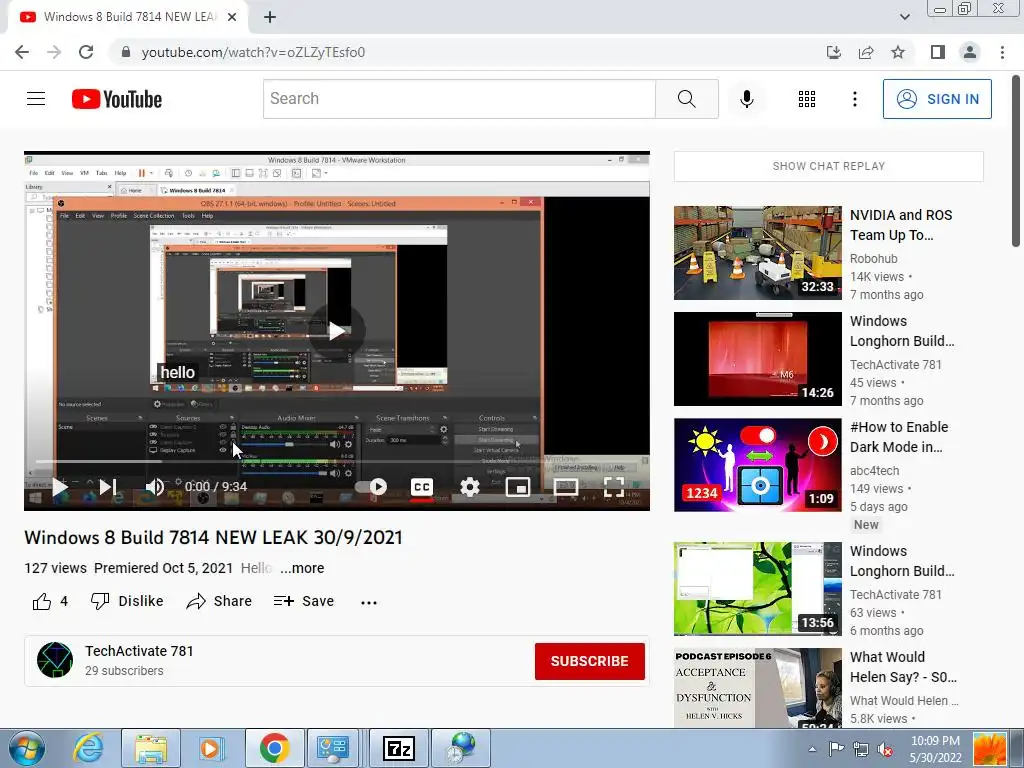Open the Windows Start menu
This screenshot has height=768, width=1024.
click(25, 748)
